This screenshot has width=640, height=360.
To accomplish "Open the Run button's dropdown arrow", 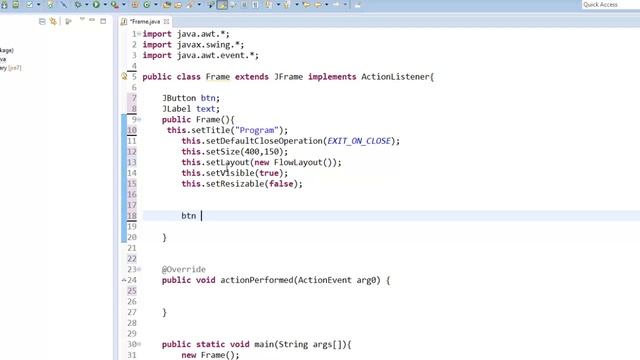I will click(105, 4).
